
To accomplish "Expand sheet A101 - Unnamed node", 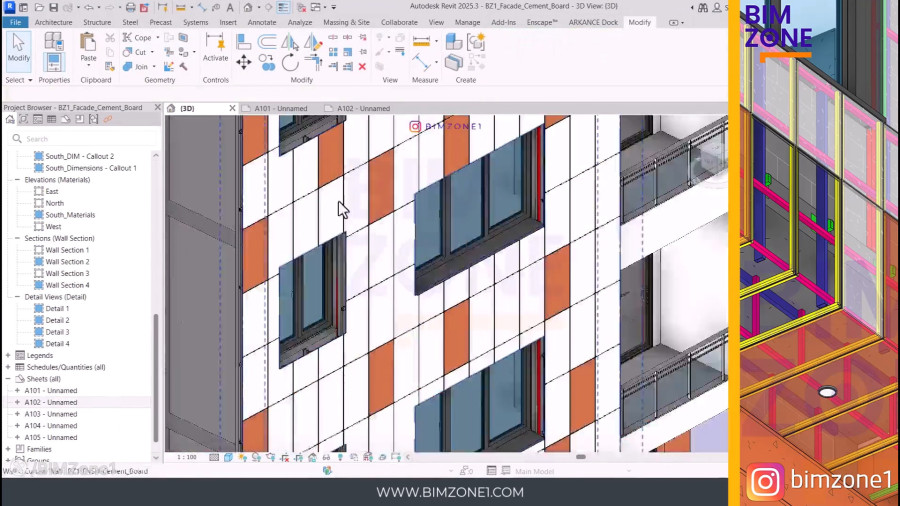I will point(17,390).
